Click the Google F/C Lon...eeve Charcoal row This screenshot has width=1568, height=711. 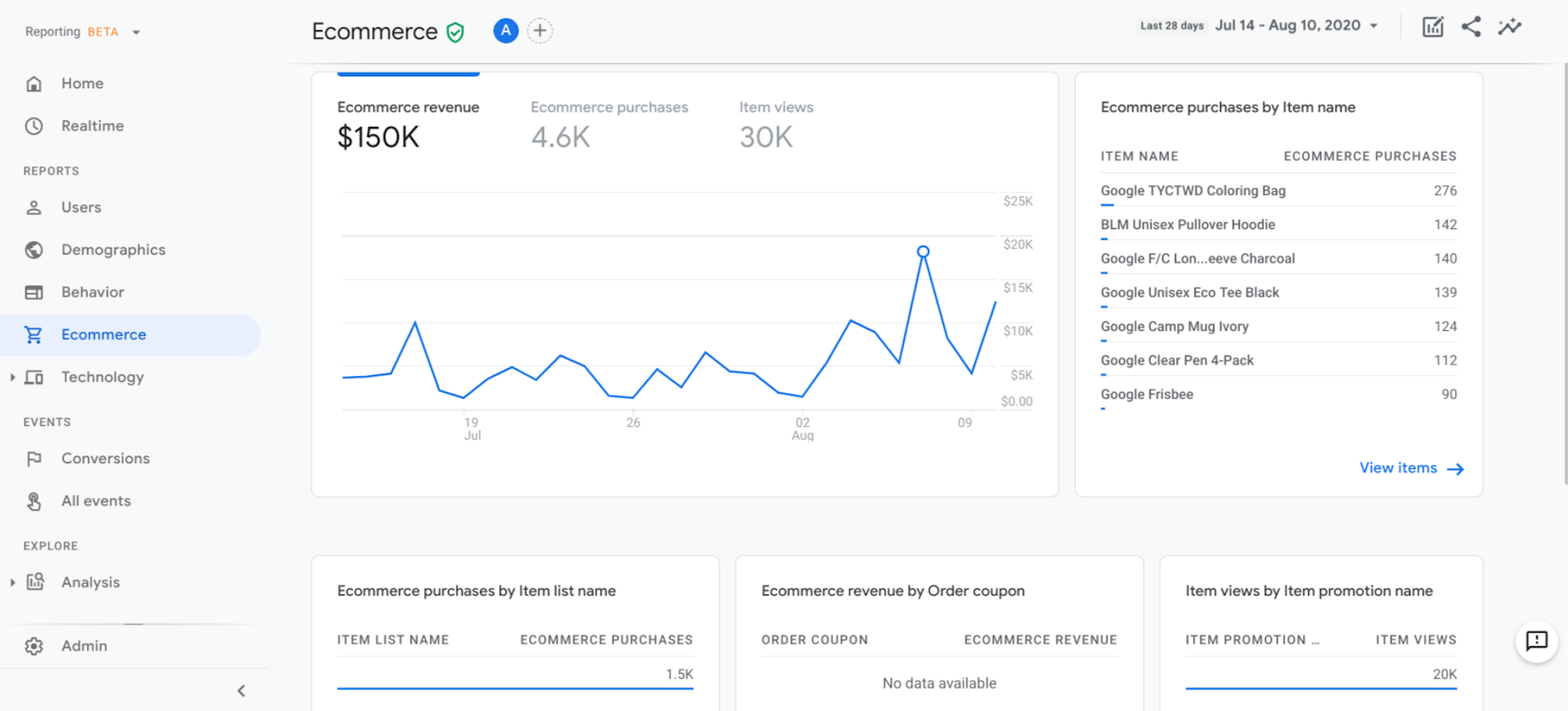[1279, 259]
